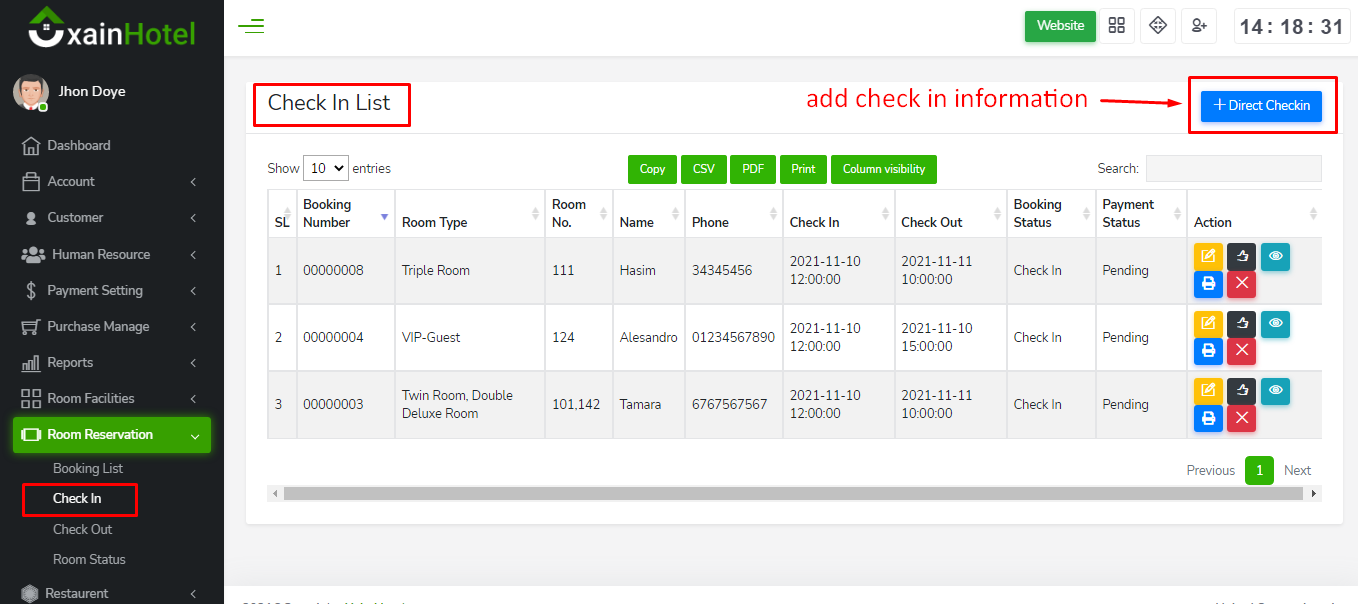
Task: Open the Column visibility dropdown
Action: [x=883, y=169]
